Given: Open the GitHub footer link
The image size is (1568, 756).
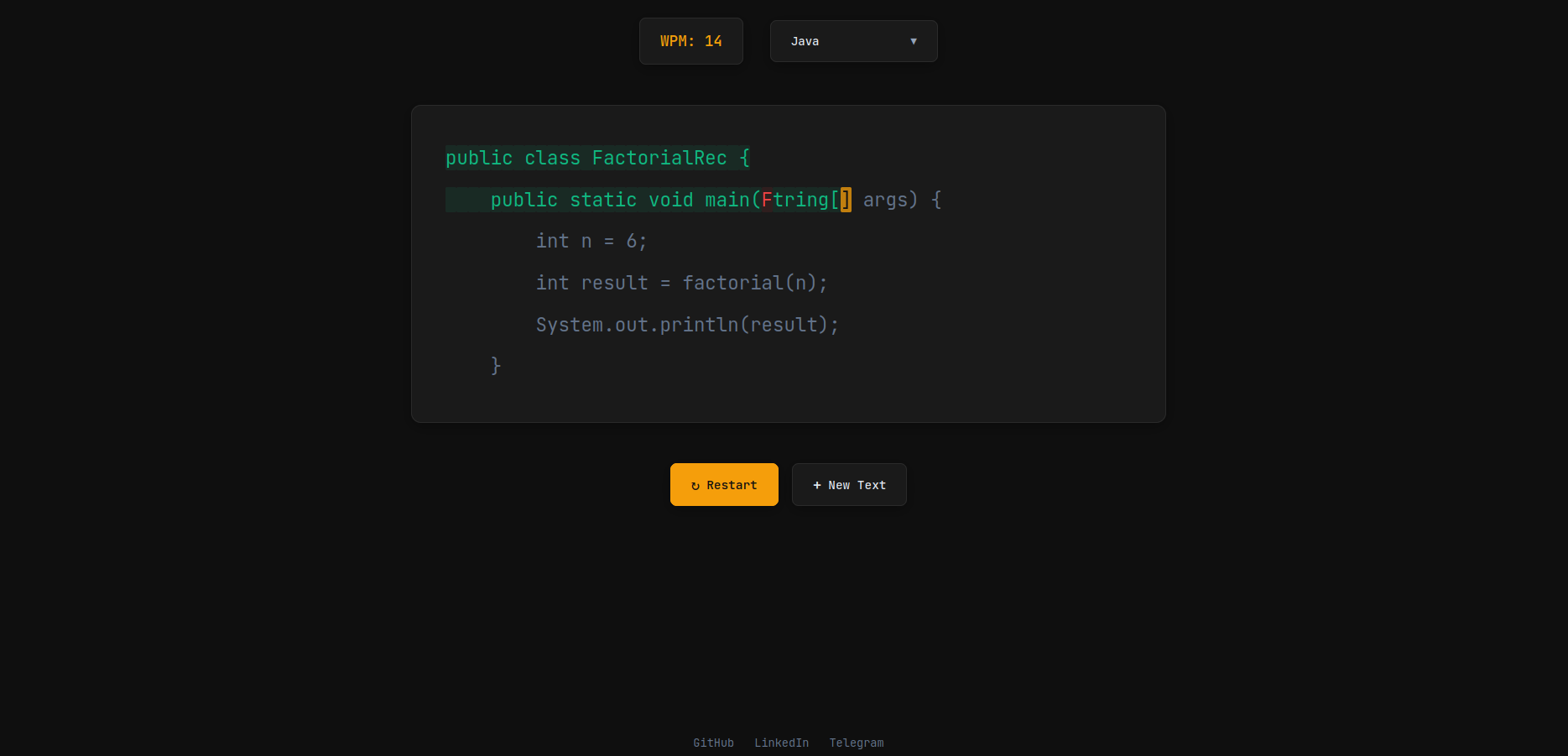Looking at the screenshot, I should coord(713,743).
